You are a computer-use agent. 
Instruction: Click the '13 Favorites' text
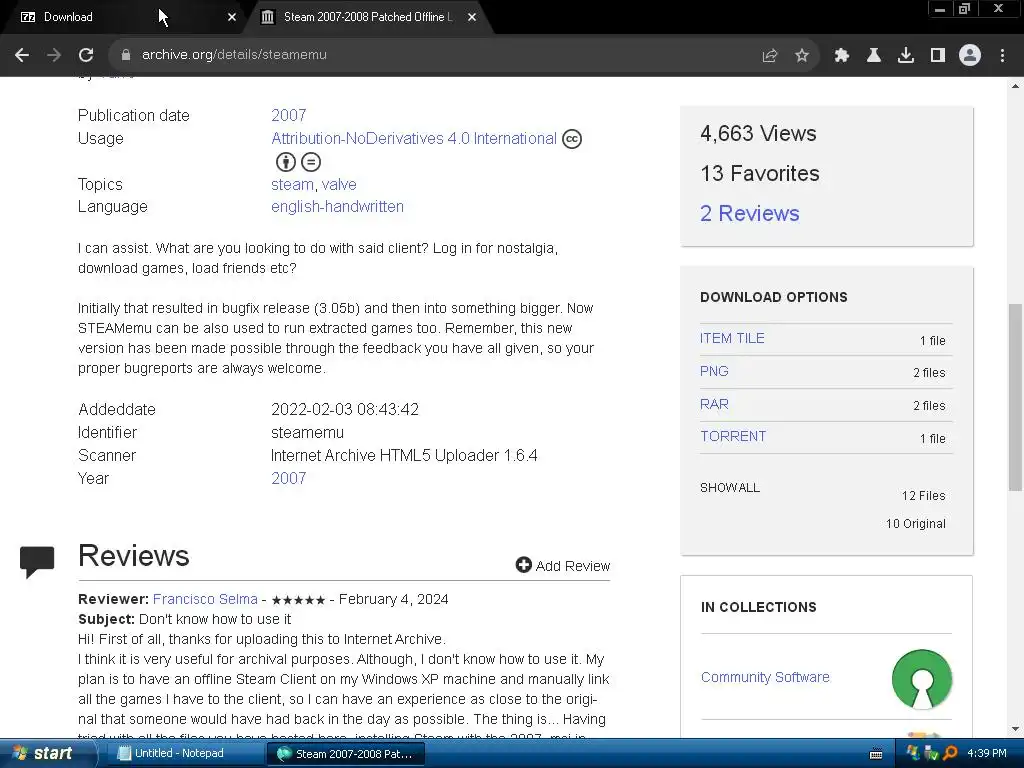coord(760,174)
